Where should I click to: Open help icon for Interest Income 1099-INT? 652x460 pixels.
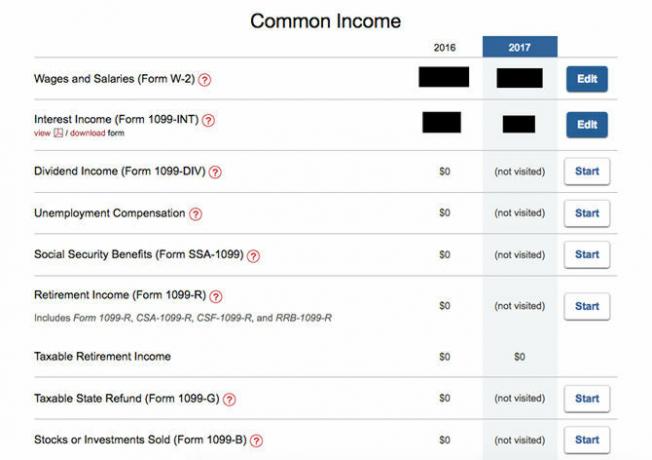pos(208,121)
